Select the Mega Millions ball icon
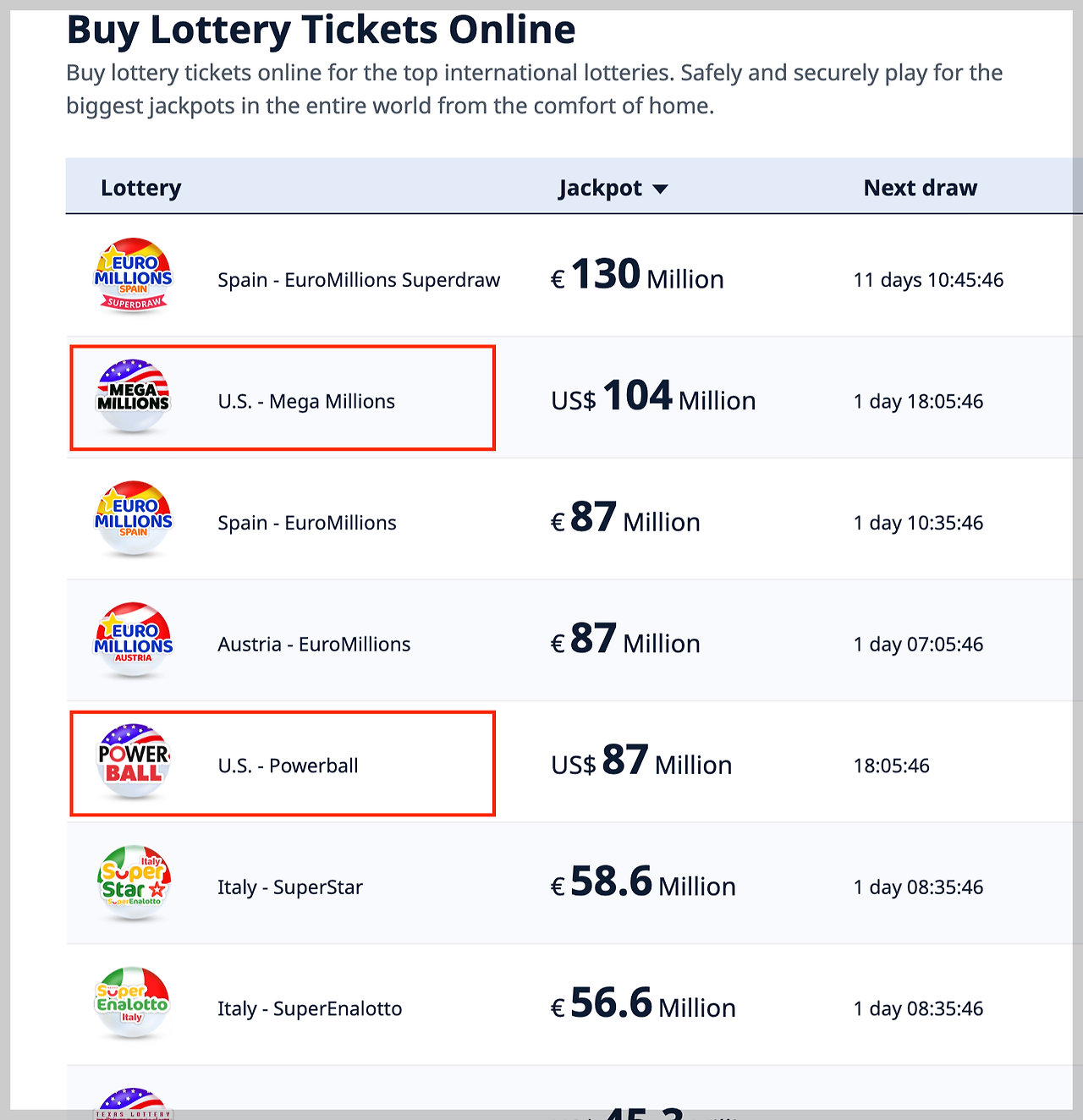This screenshot has width=1083, height=1120. [x=133, y=396]
